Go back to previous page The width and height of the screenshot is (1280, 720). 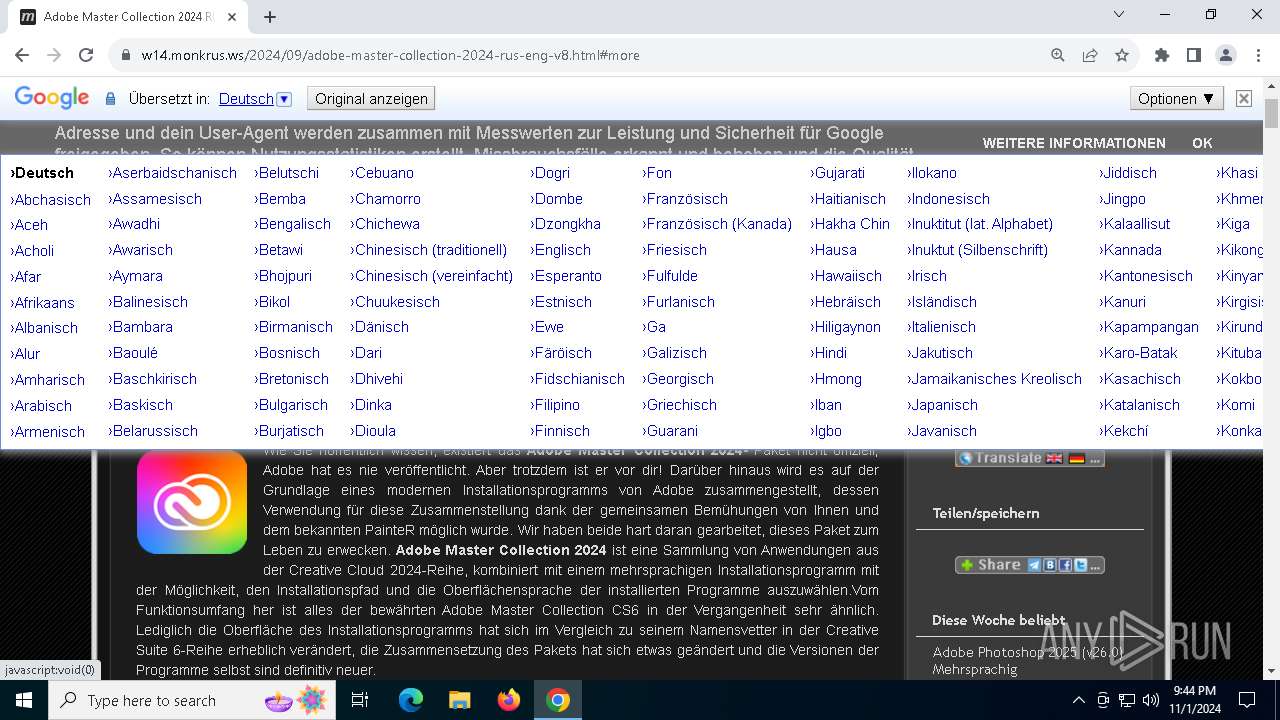pyautogui.click(x=22, y=55)
